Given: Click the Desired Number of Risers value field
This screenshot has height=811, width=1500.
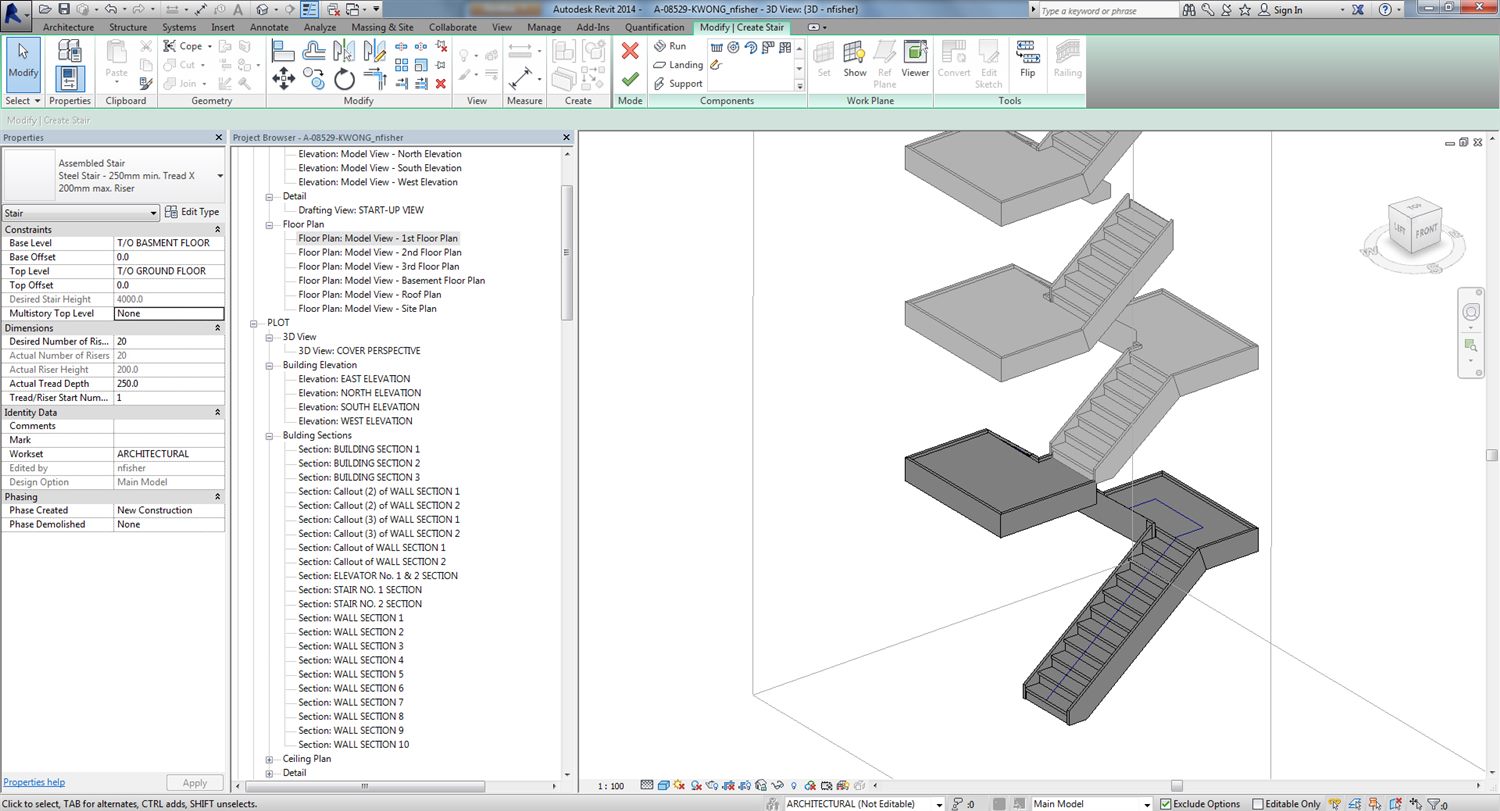Looking at the screenshot, I should click(x=169, y=342).
